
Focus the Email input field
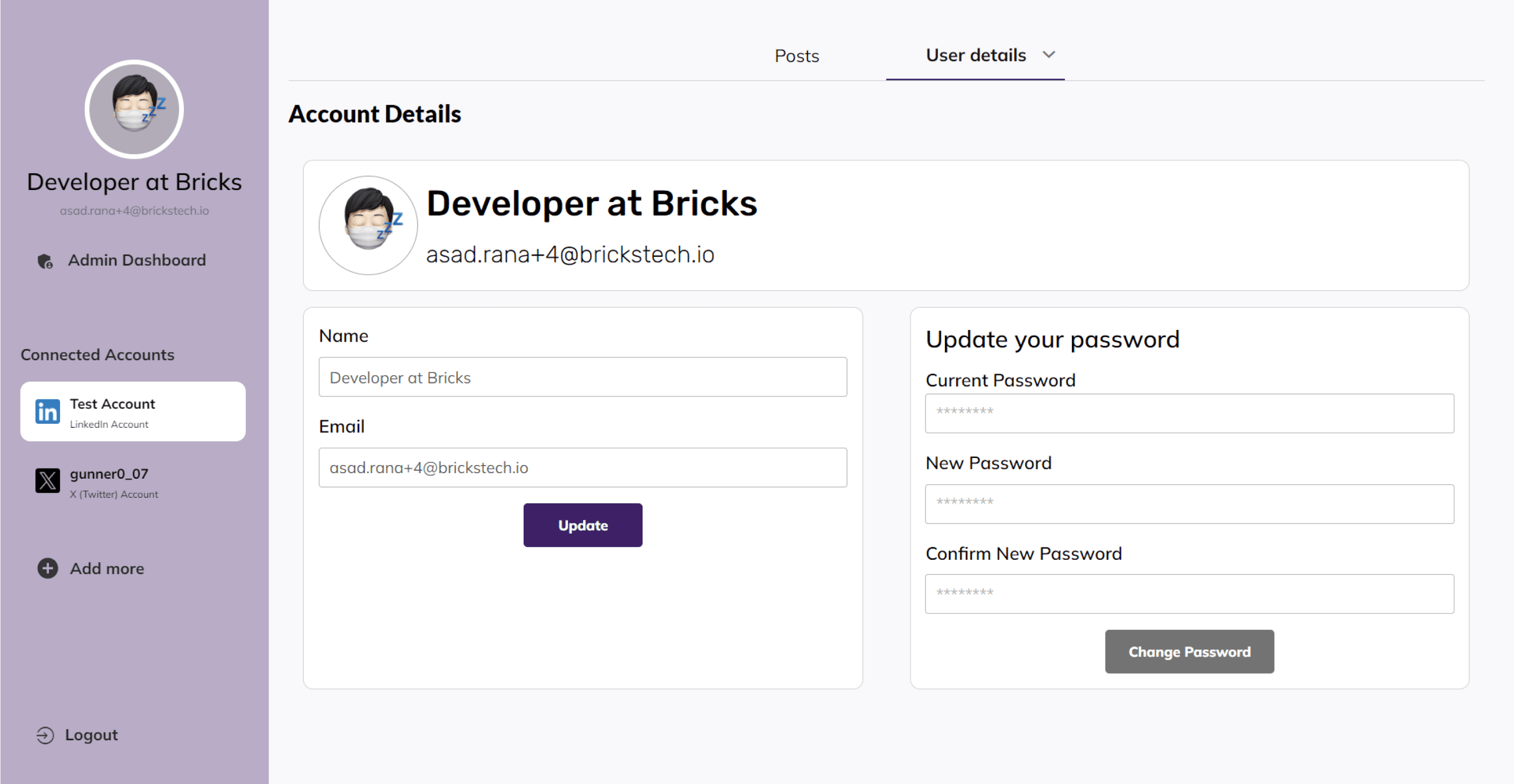(x=583, y=468)
